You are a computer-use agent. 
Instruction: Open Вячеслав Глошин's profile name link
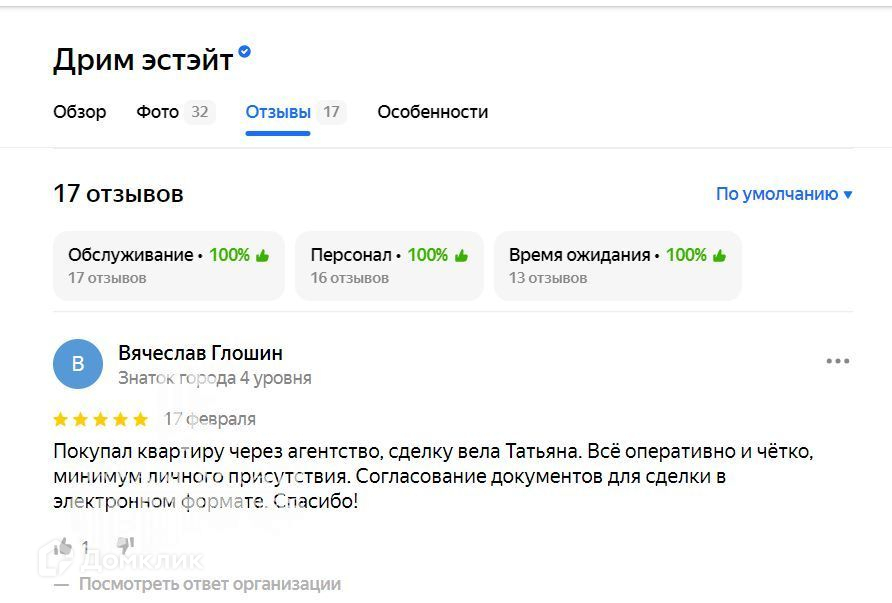point(200,353)
